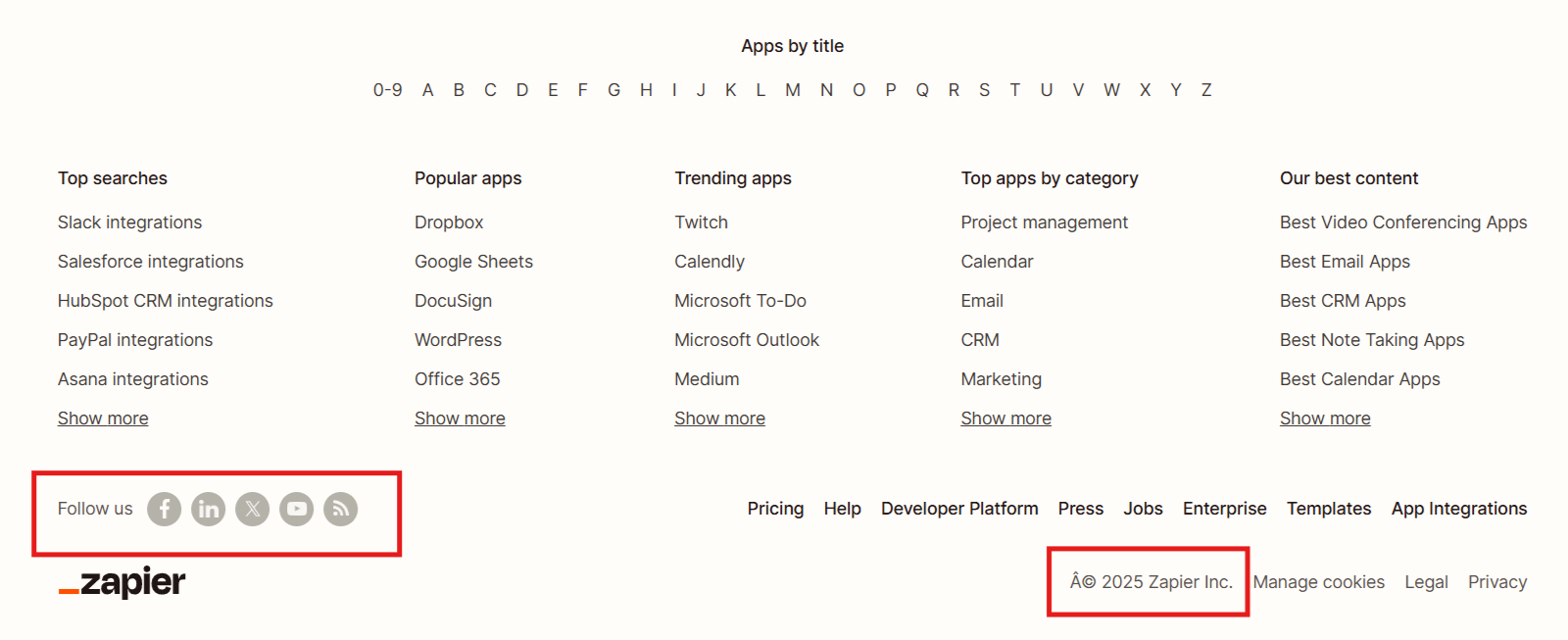
Task: Go to Developer Platform page
Action: tap(959, 509)
